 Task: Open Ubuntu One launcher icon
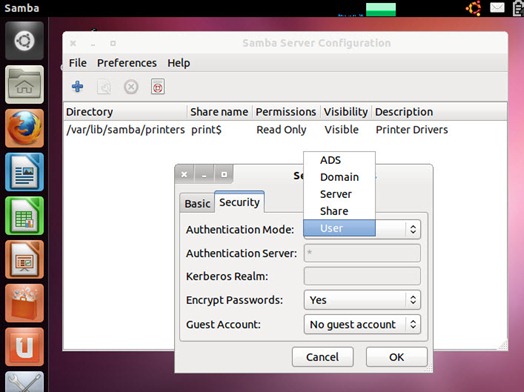coord(24,347)
